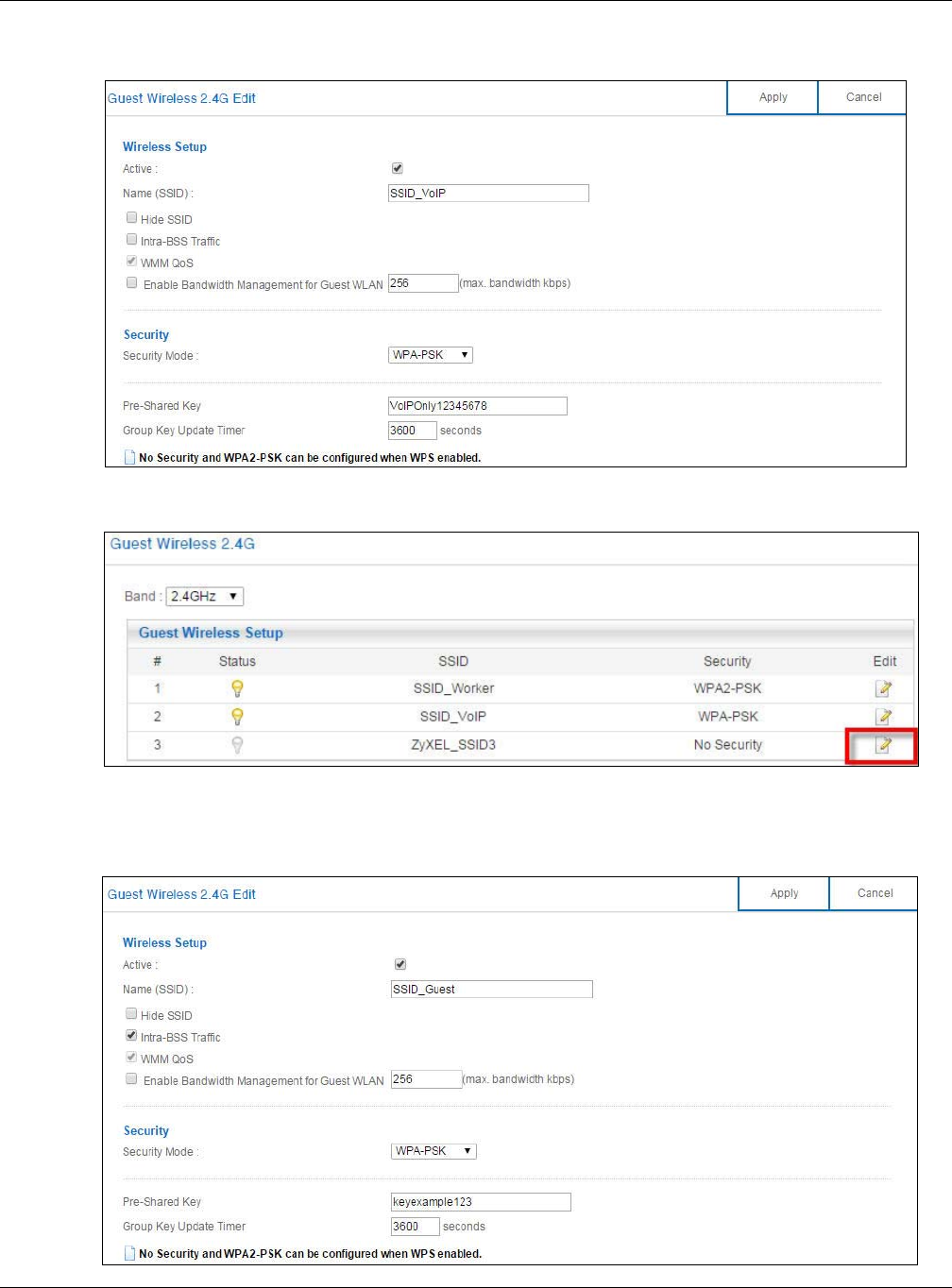This screenshot has height=1288, width=952.
Task: Click Pre-Shared Key field containing keyexample123
Action: point(481,1202)
